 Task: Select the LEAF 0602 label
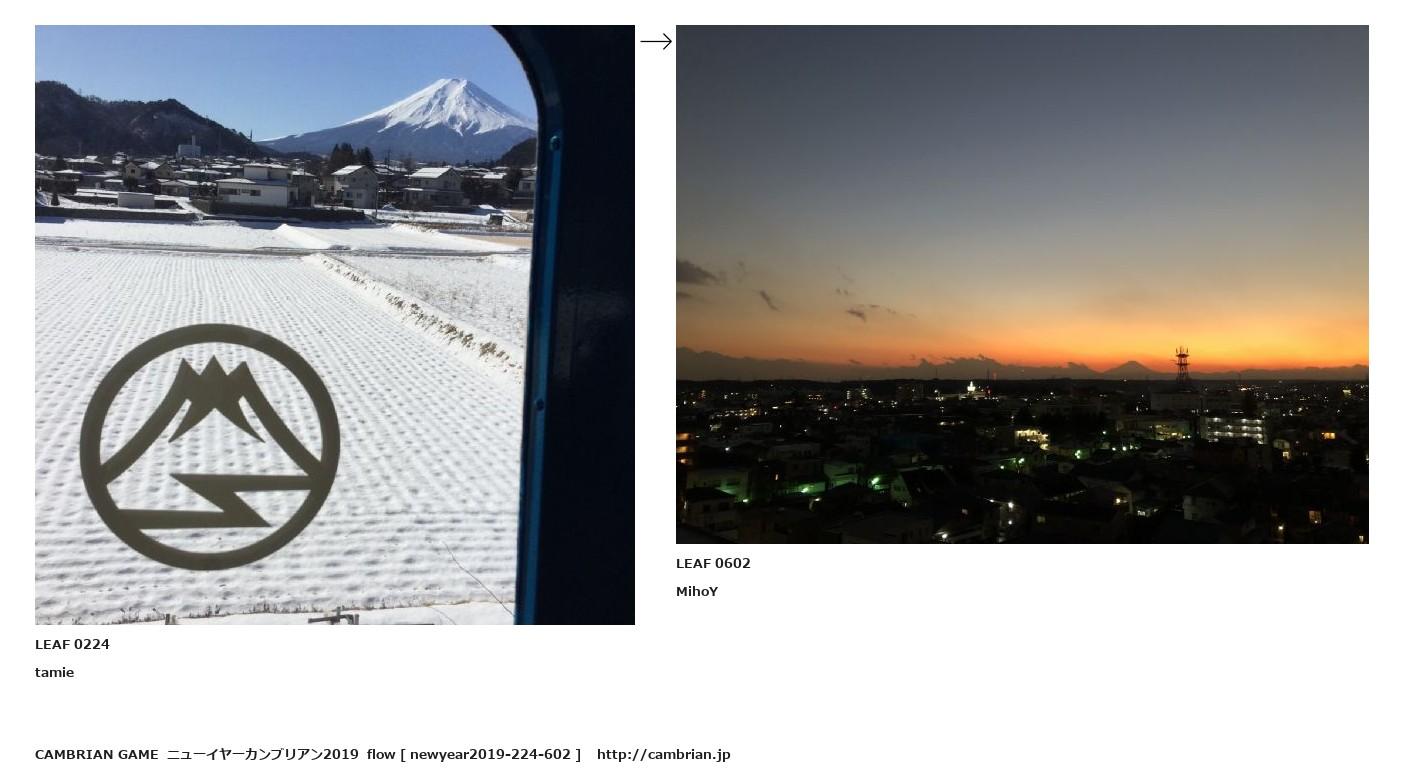tap(713, 563)
